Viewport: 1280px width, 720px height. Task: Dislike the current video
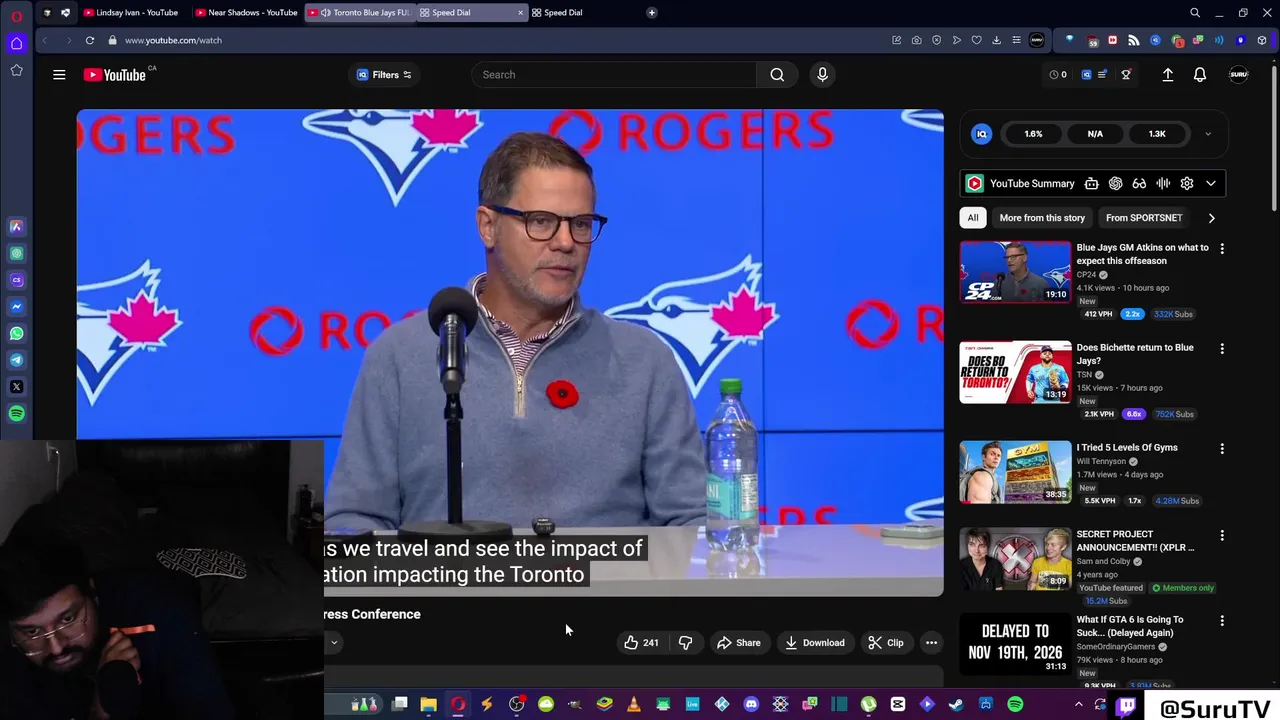(685, 643)
